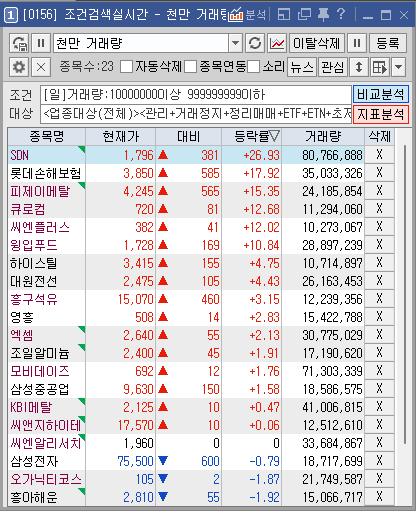Viewport: 416px width, 511px height.
Task: Sort by 종목명 column header
Action: tap(47, 137)
